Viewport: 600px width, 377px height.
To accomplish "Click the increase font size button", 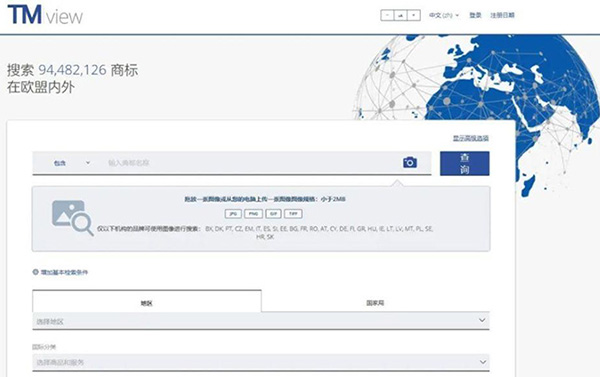I will 414,15.
